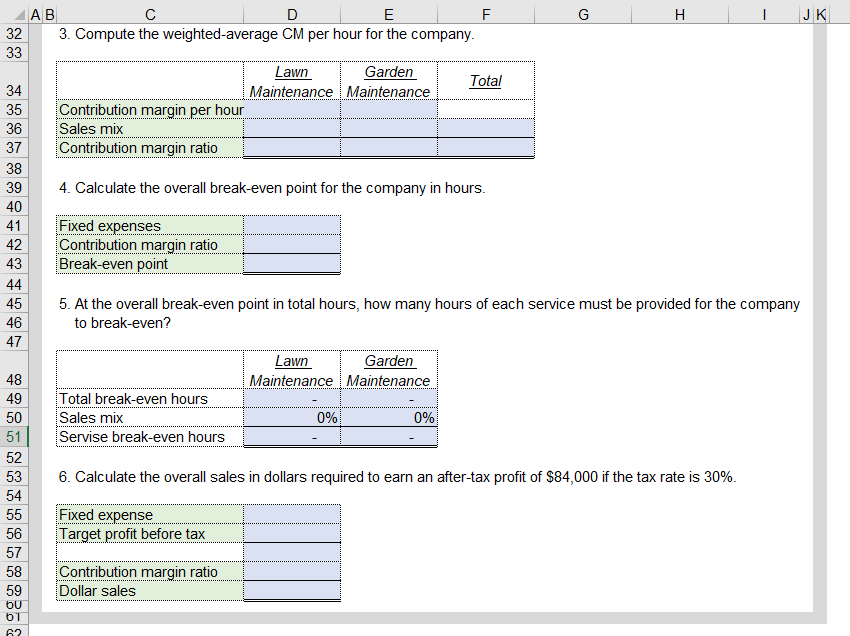Click Garden Maintenance sales mix cell in row 36

389,129
